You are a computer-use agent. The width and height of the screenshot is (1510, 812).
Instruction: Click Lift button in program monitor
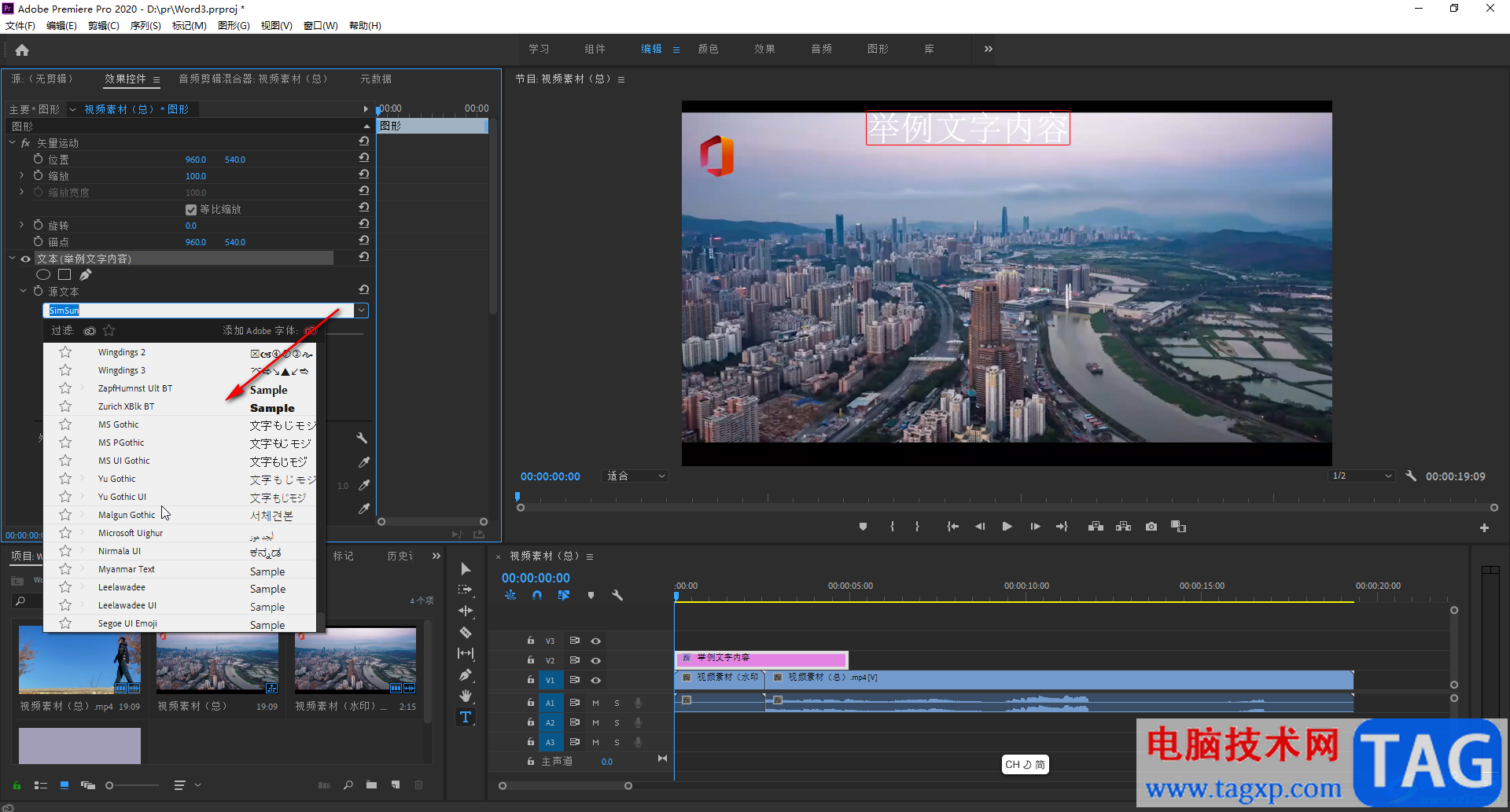click(1096, 527)
